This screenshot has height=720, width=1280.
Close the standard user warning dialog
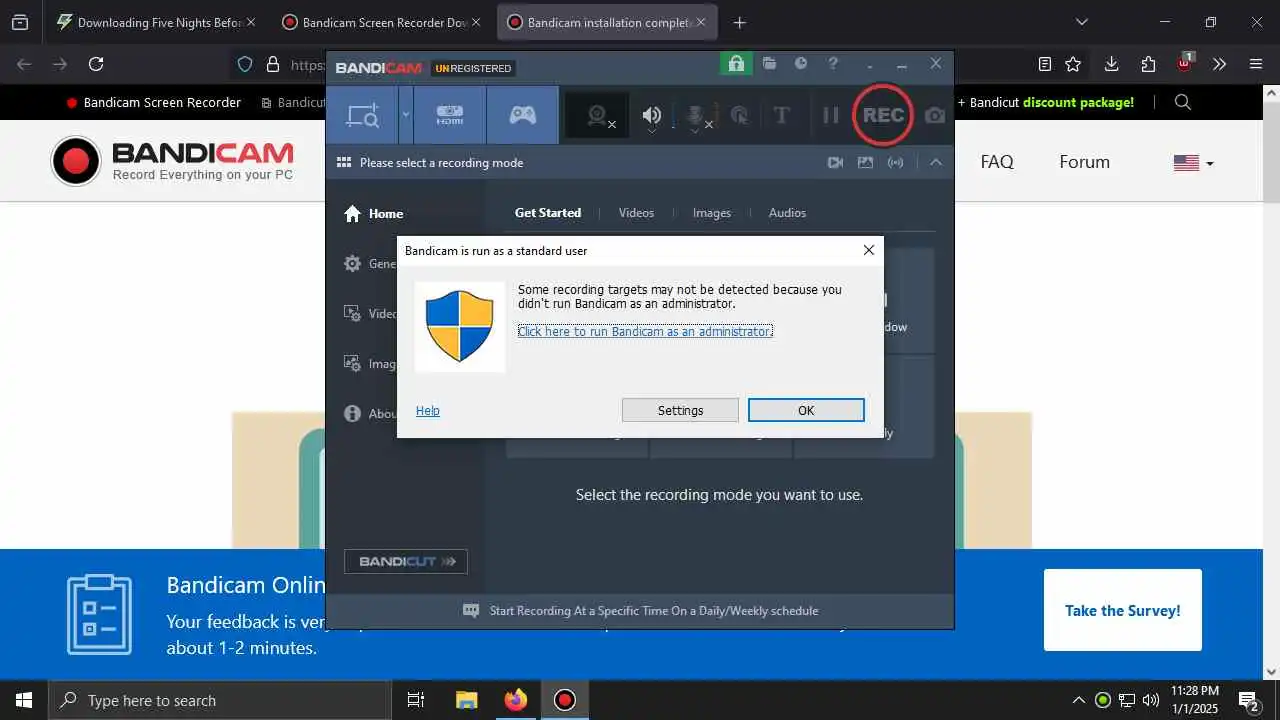click(869, 250)
